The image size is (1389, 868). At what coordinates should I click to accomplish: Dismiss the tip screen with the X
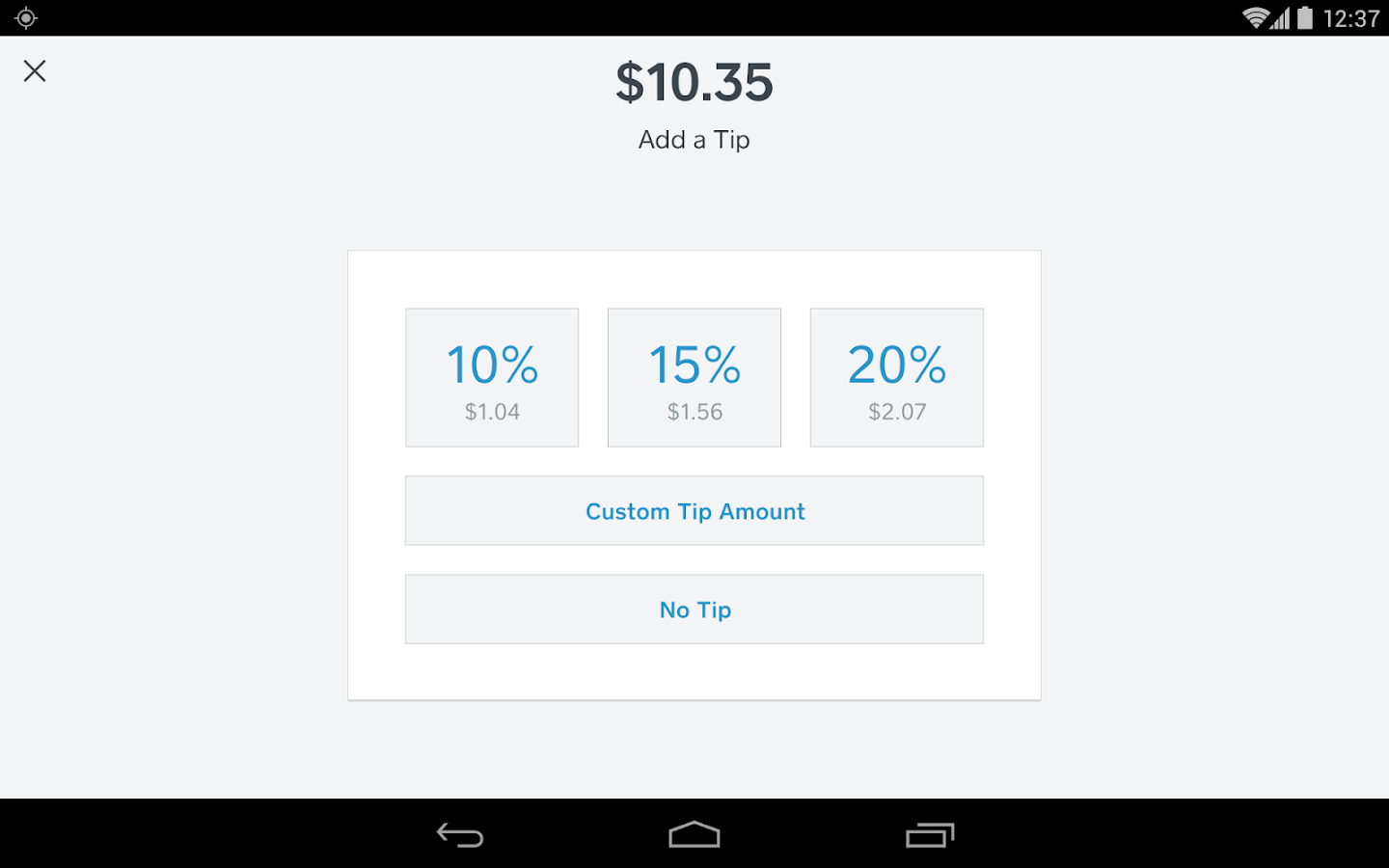pos(35,70)
